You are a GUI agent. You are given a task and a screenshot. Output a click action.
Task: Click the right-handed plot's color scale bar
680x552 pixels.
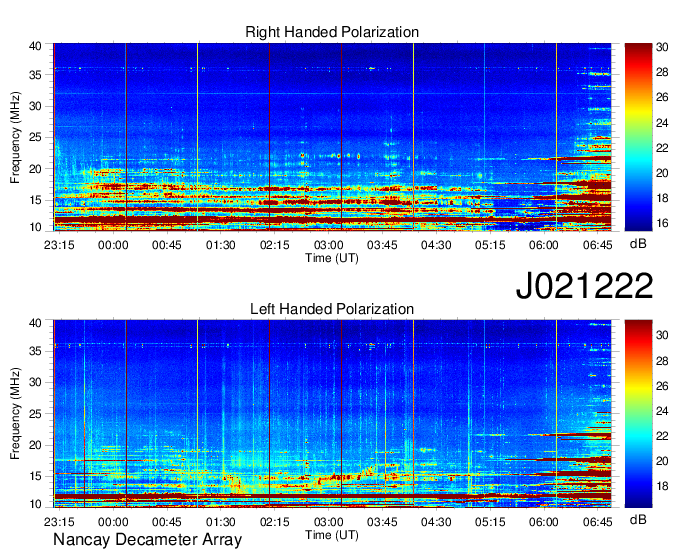coord(638,137)
